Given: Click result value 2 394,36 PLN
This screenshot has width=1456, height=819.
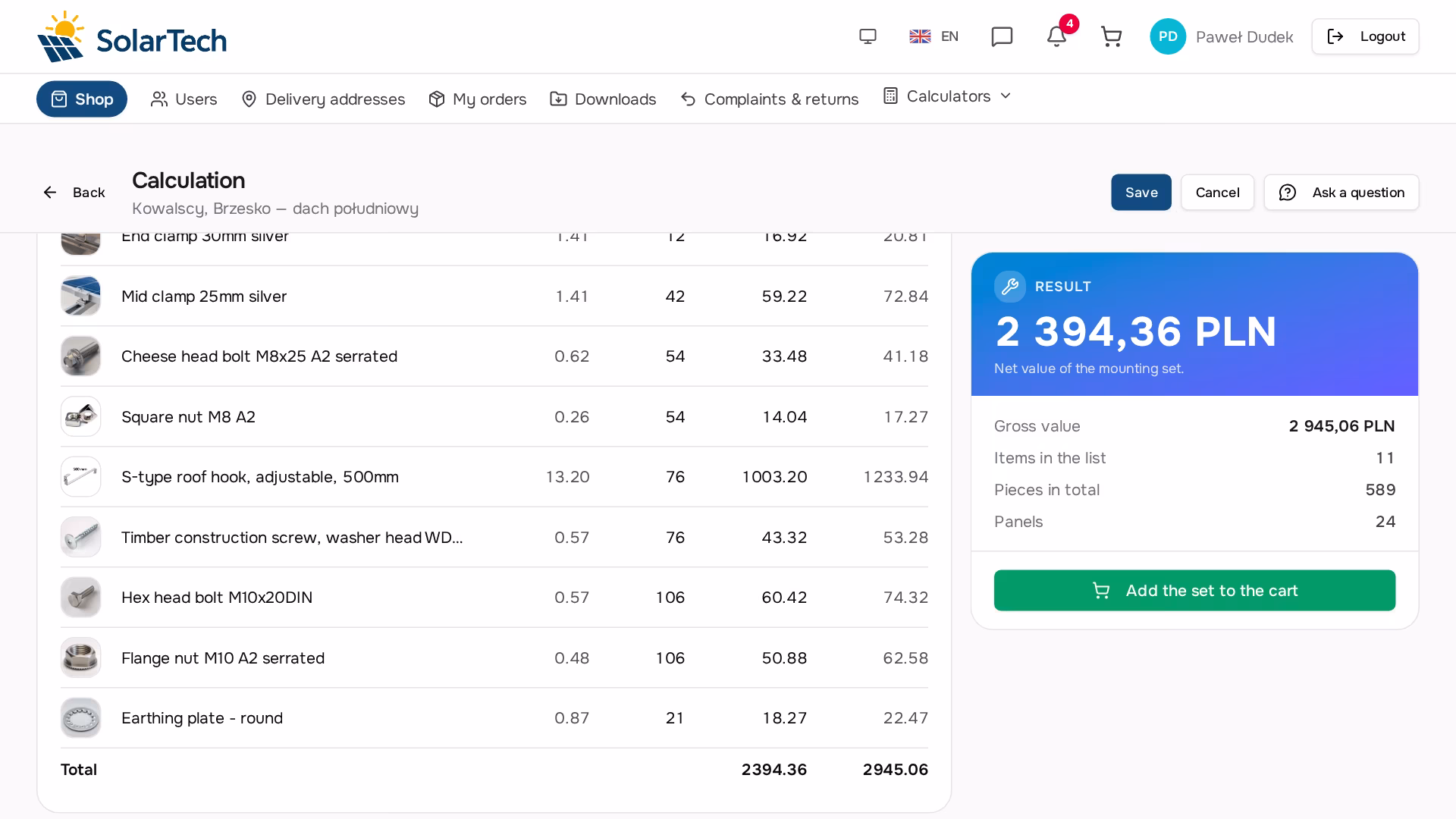Looking at the screenshot, I should (x=1135, y=331).
